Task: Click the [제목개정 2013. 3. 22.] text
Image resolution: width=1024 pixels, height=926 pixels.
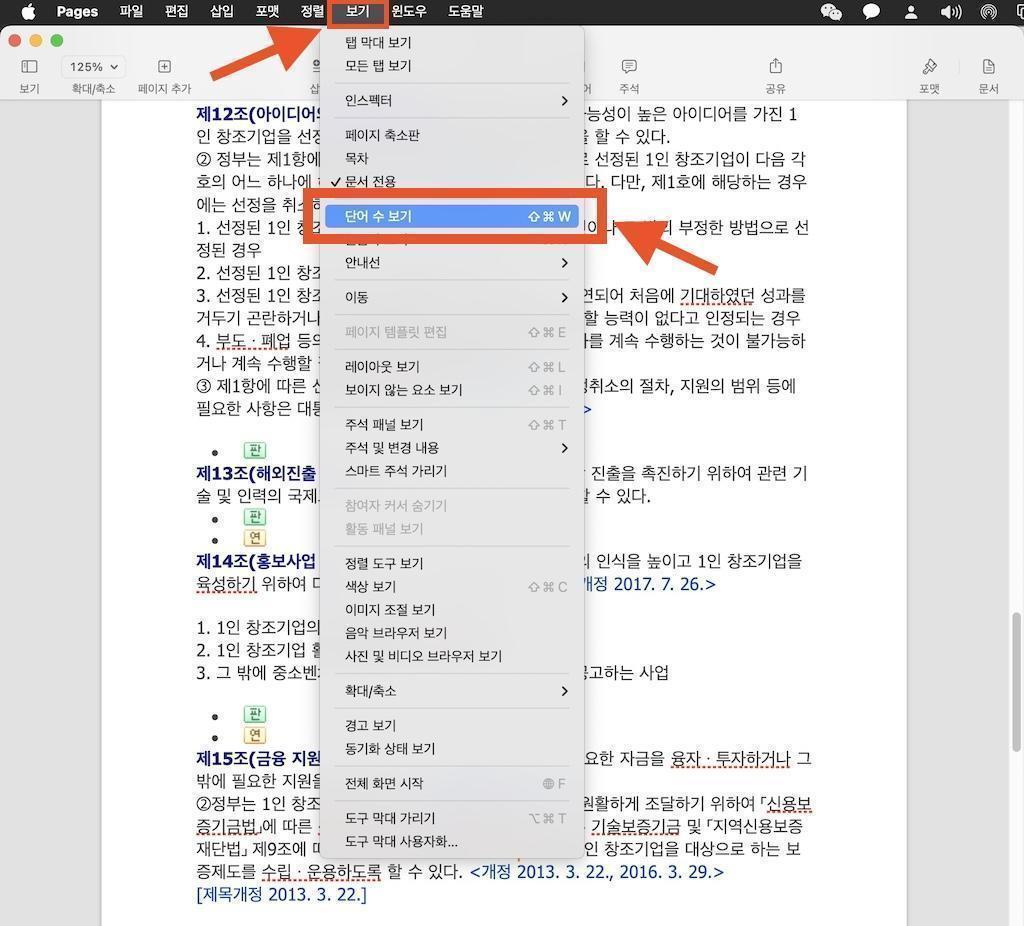Action: [x=281, y=894]
